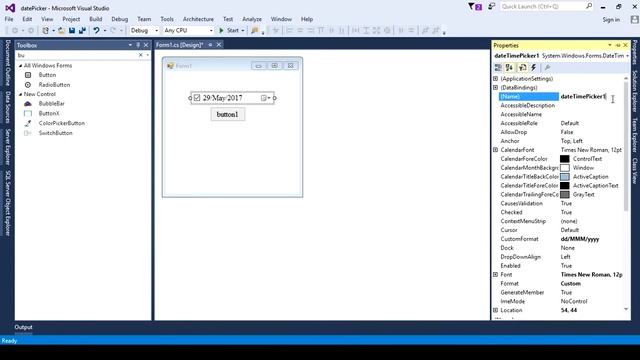The width and height of the screenshot is (640, 360).
Task: Open the File menu
Action: 9,19
